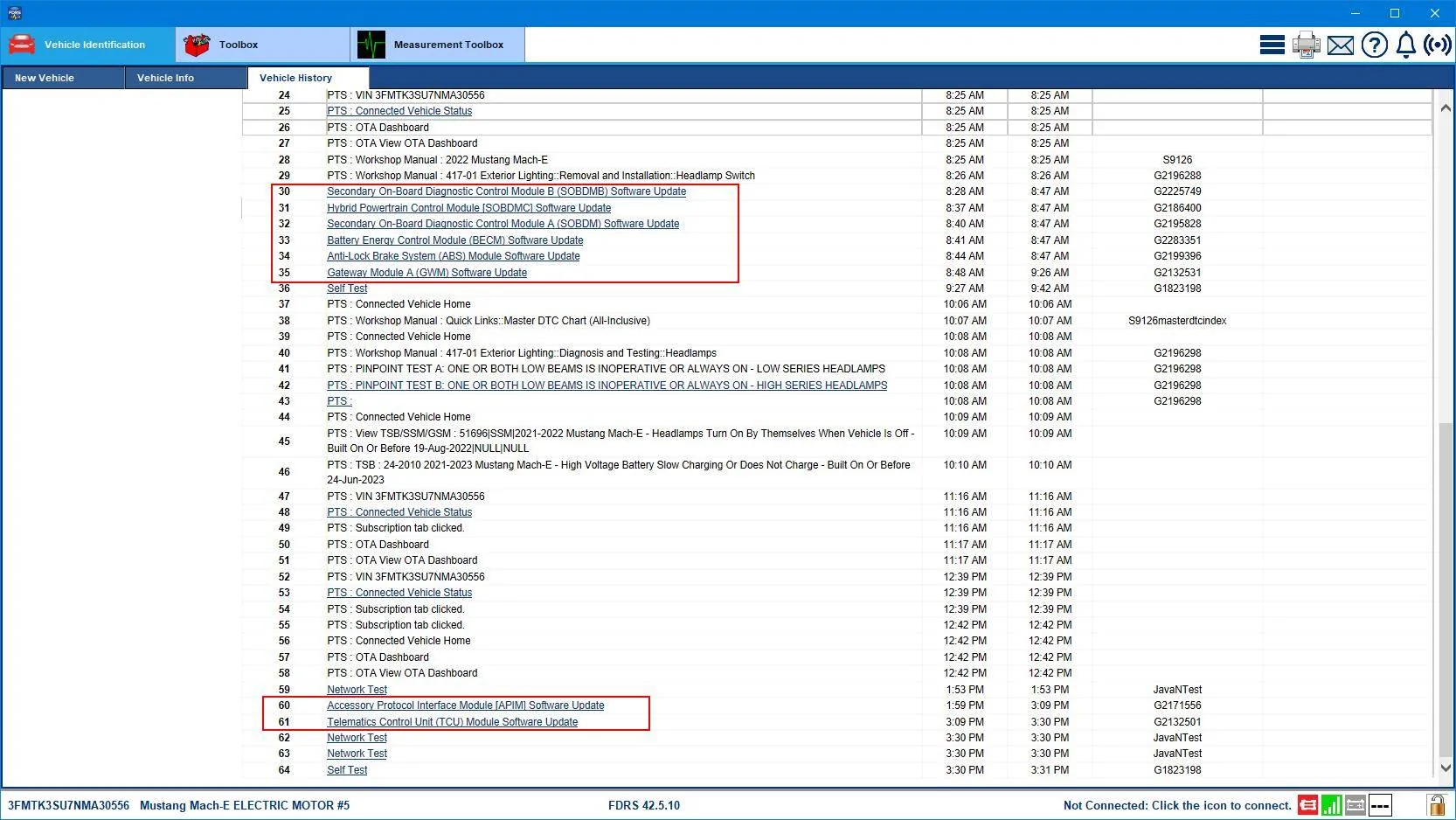The width and height of the screenshot is (1456, 820).
Task: Select row 29 Headlamp Switch workshop manual entry
Action: coord(837,176)
